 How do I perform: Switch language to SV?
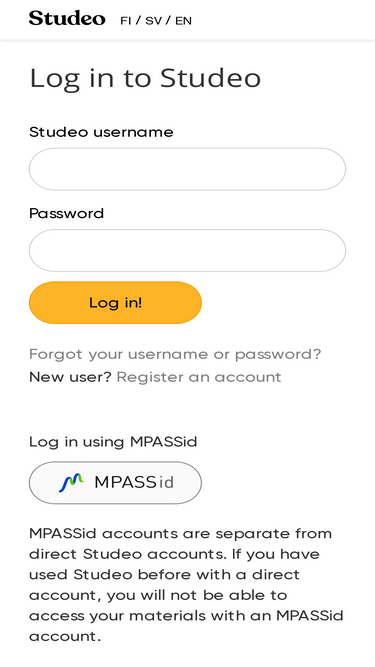tap(153, 21)
